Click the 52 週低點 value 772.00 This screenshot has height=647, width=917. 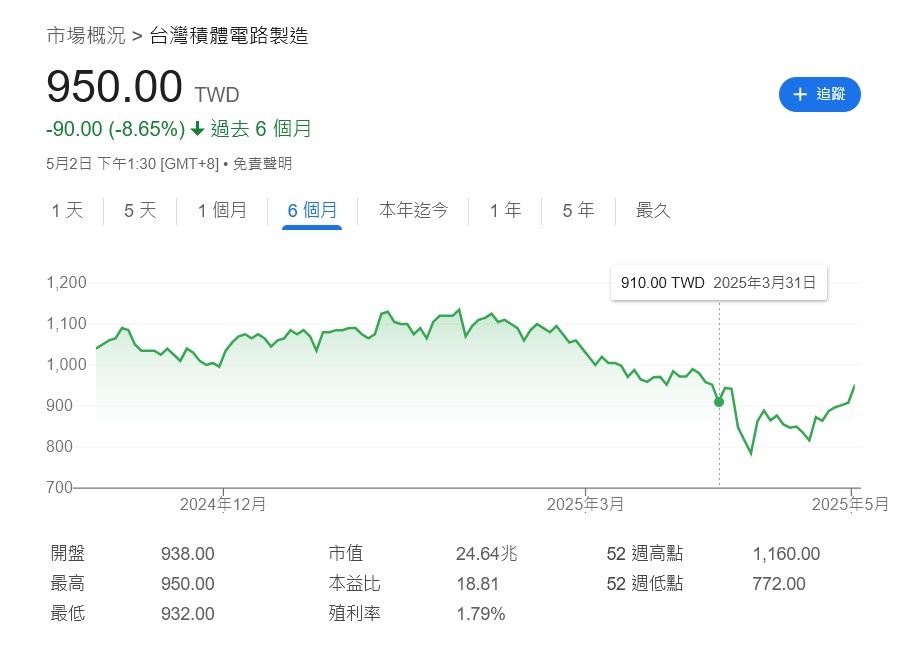pyautogui.click(x=779, y=584)
